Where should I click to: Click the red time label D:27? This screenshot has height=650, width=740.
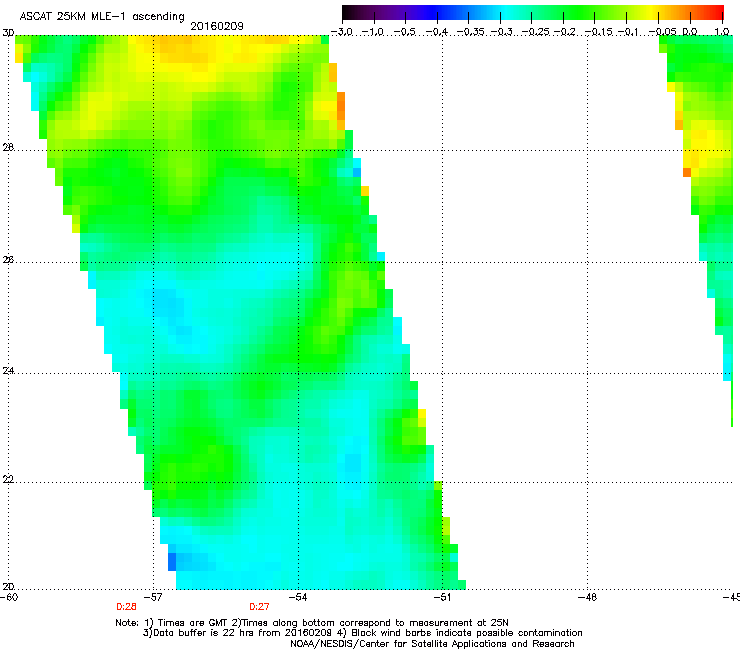pos(259,607)
